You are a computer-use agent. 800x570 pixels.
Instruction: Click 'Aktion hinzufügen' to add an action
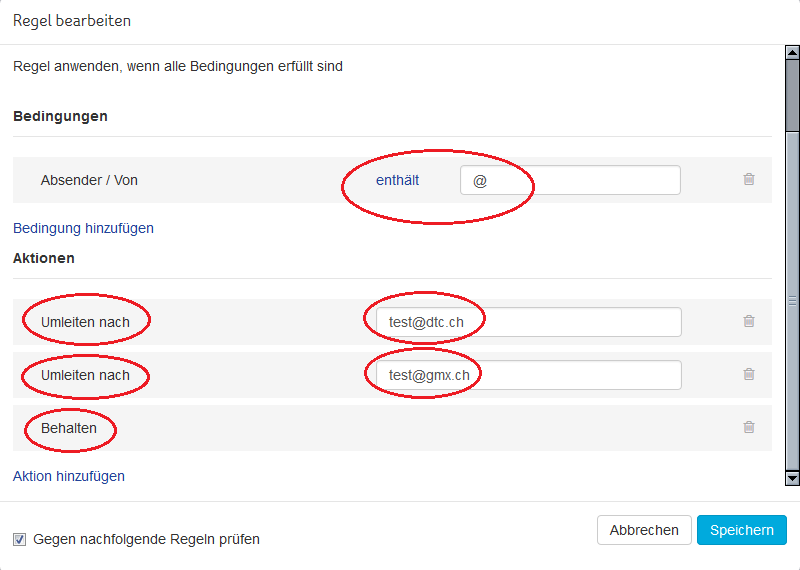pyautogui.click(x=69, y=476)
